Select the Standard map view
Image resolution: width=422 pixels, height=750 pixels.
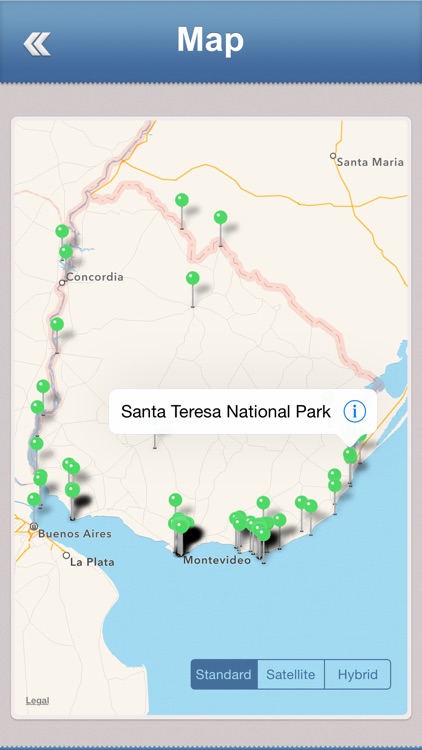click(x=224, y=674)
